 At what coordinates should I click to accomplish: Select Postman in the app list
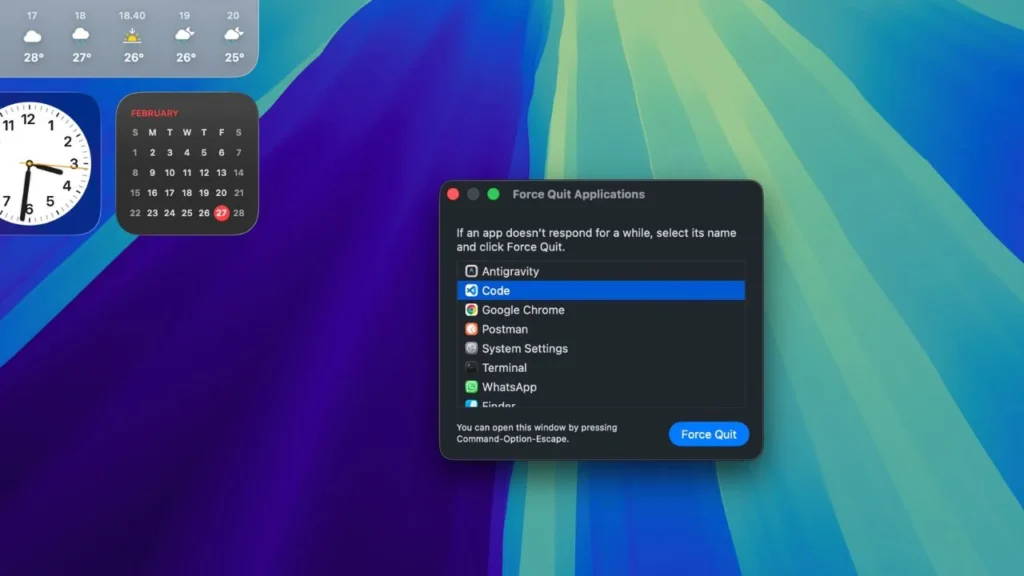click(x=505, y=329)
